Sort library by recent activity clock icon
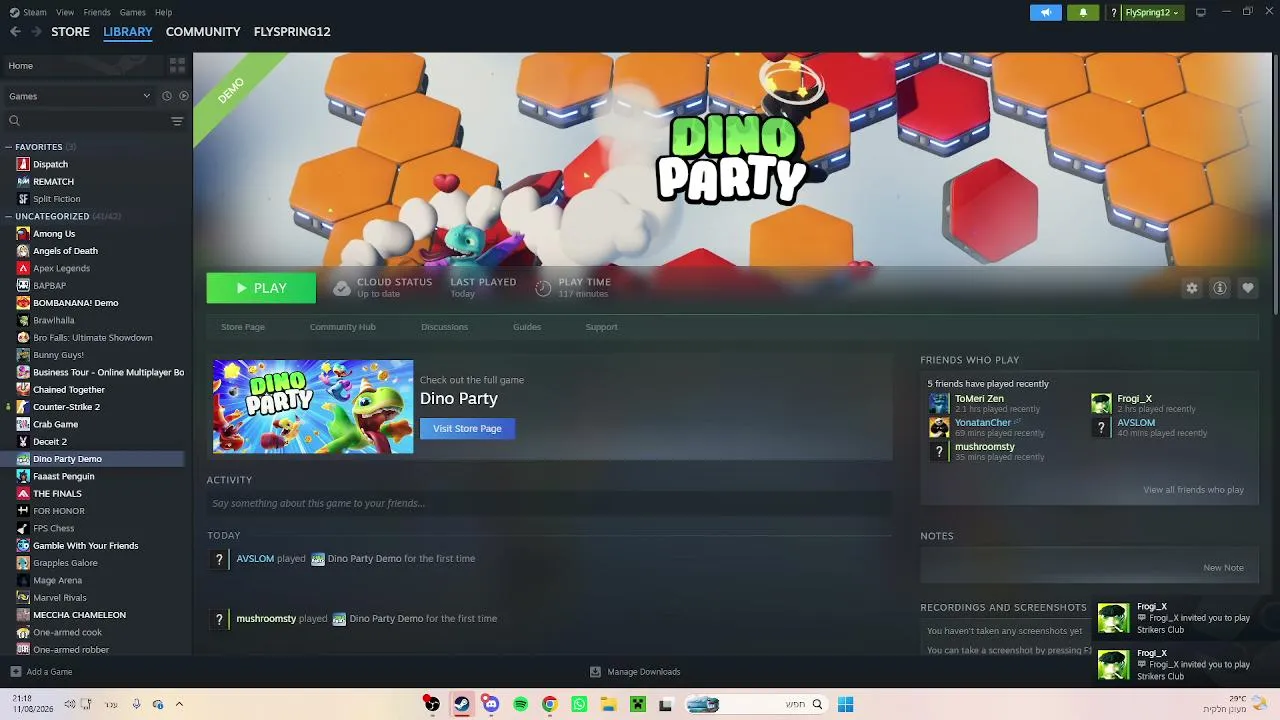1280x720 pixels. pyautogui.click(x=167, y=96)
